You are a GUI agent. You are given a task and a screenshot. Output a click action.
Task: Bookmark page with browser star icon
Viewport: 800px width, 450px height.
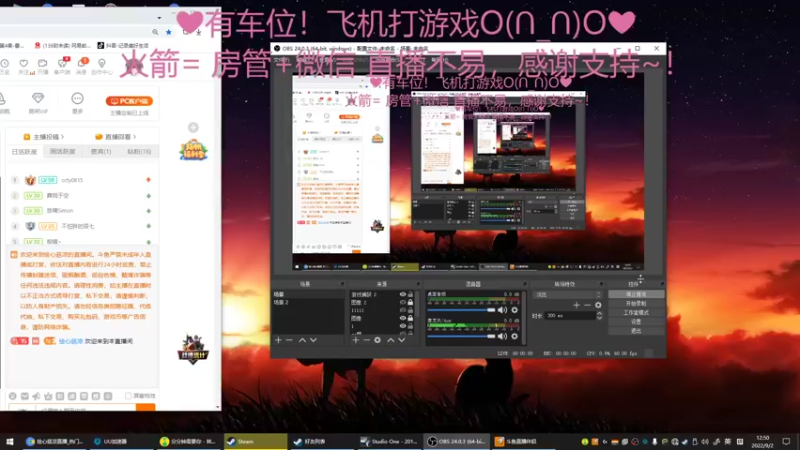pyautogui.click(x=169, y=32)
